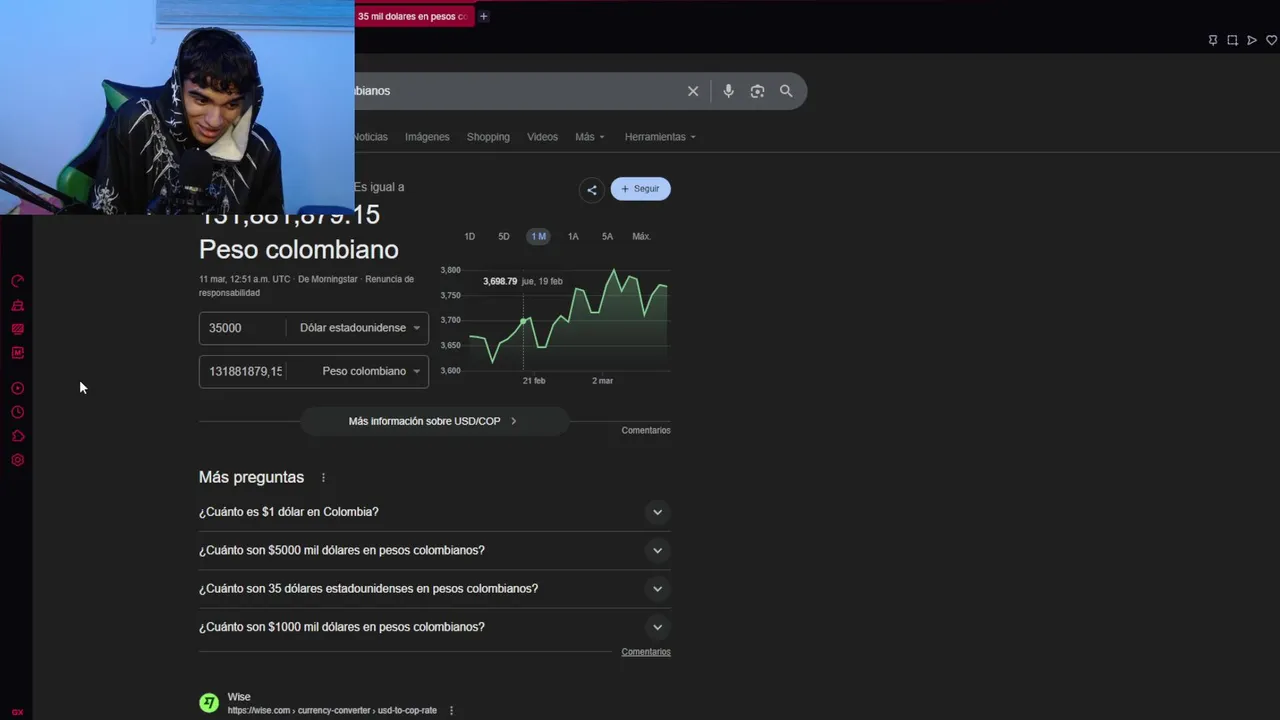Switch to the Videos tab

coord(542,137)
